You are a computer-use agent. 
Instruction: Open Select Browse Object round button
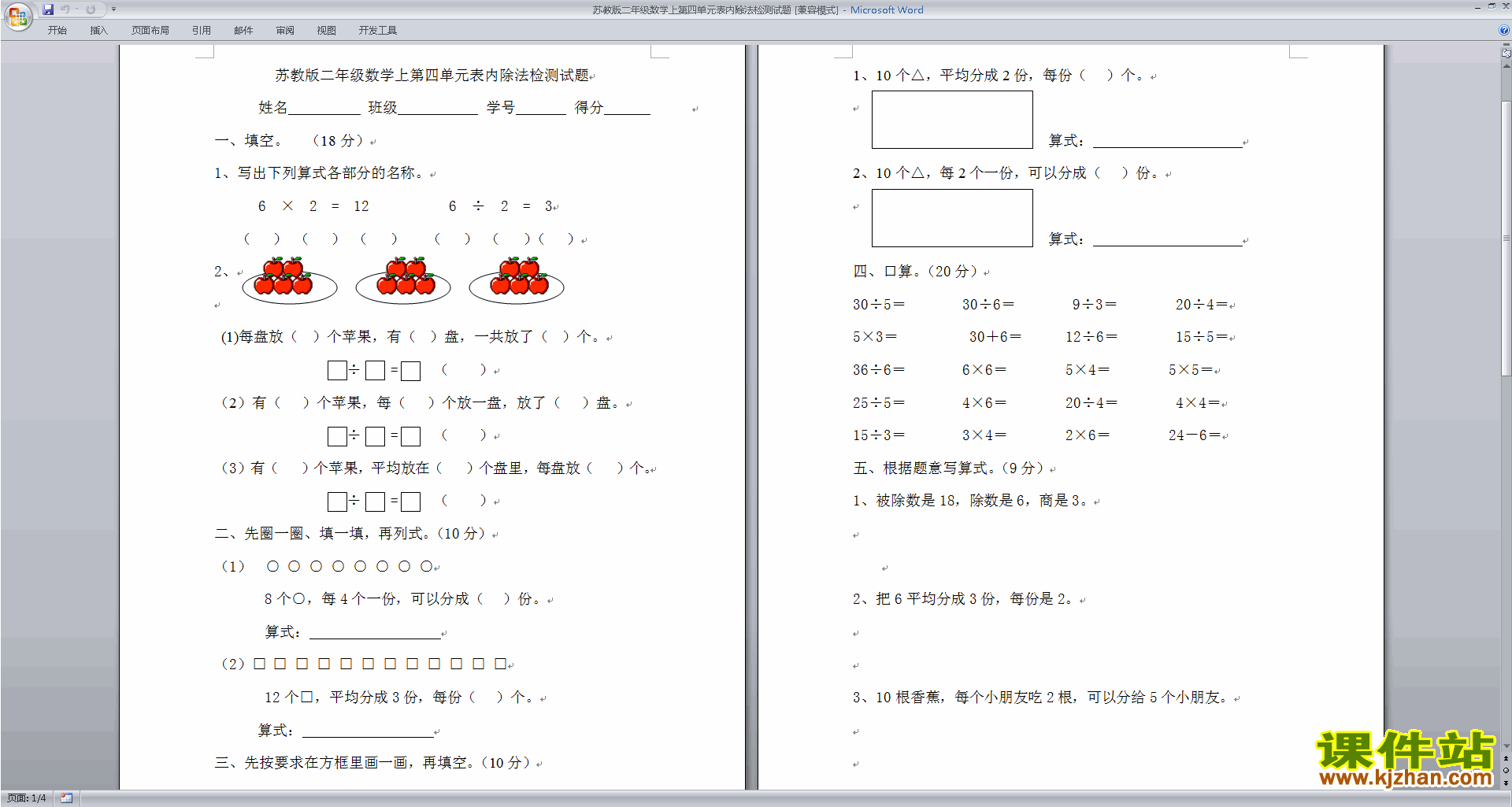[1506, 770]
